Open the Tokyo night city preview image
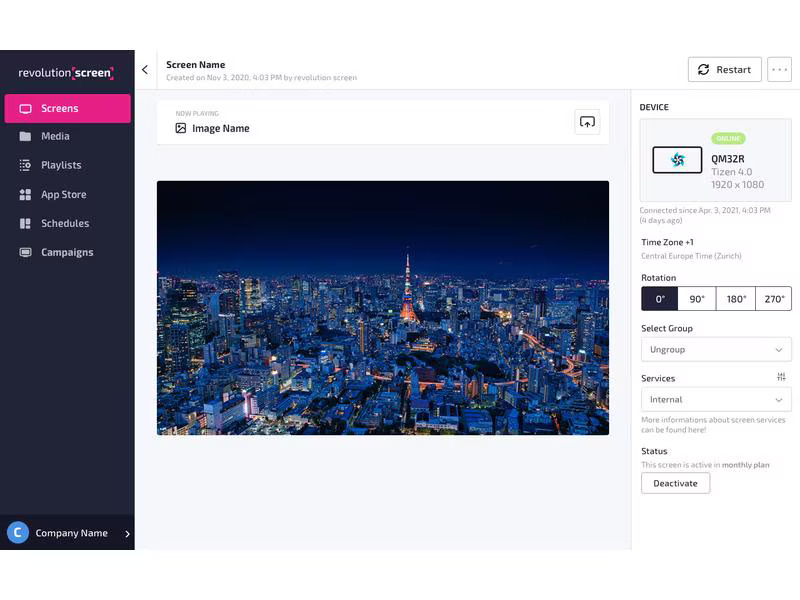 coord(383,308)
